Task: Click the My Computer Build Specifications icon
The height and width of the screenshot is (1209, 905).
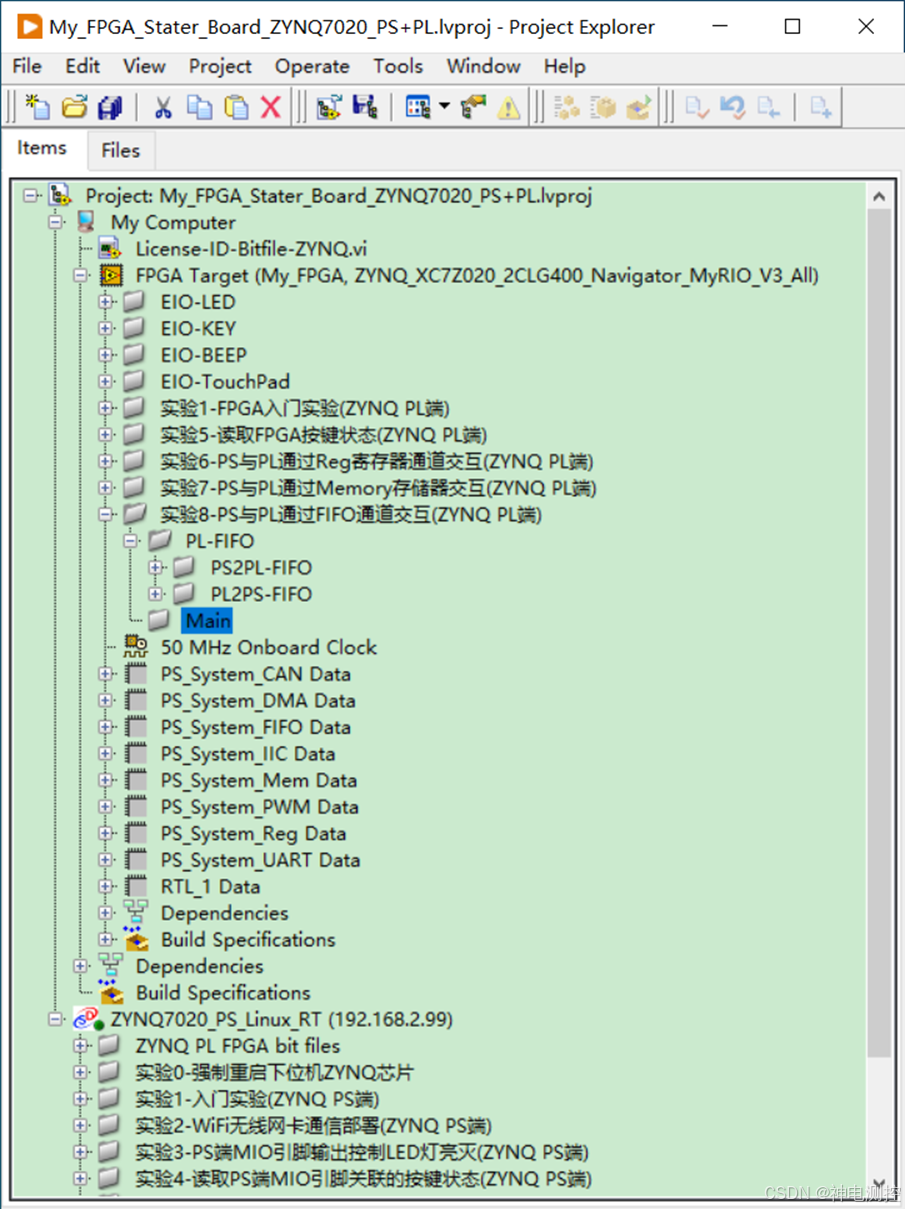Action: click(x=111, y=992)
